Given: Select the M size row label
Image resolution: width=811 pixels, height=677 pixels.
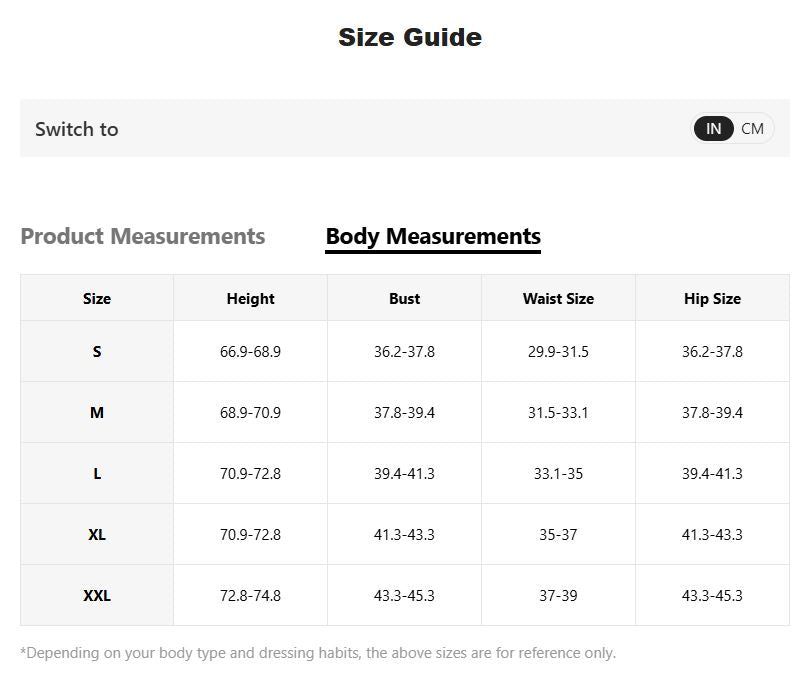Looking at the screenshot, I should click(97, 412).
